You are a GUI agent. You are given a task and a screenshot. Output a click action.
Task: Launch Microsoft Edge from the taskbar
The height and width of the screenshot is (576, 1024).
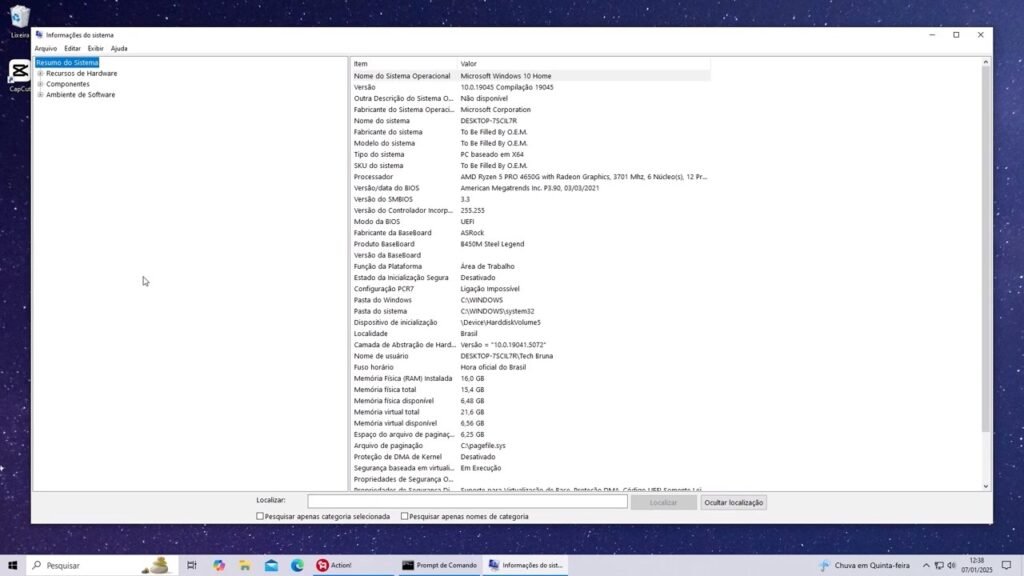[x=297, y=565]
